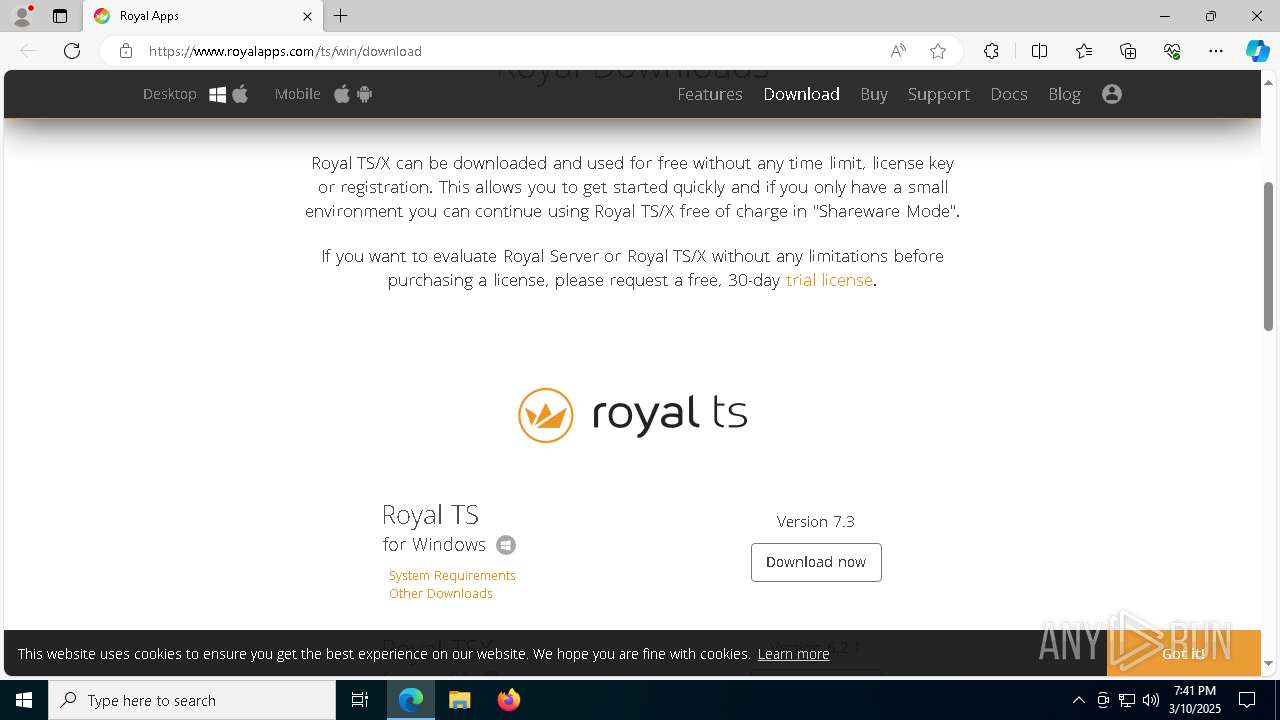The width and height of the screenshot is (1280, 720).
Task: Open Other Downloads link
Action: [x=441, y=593]
